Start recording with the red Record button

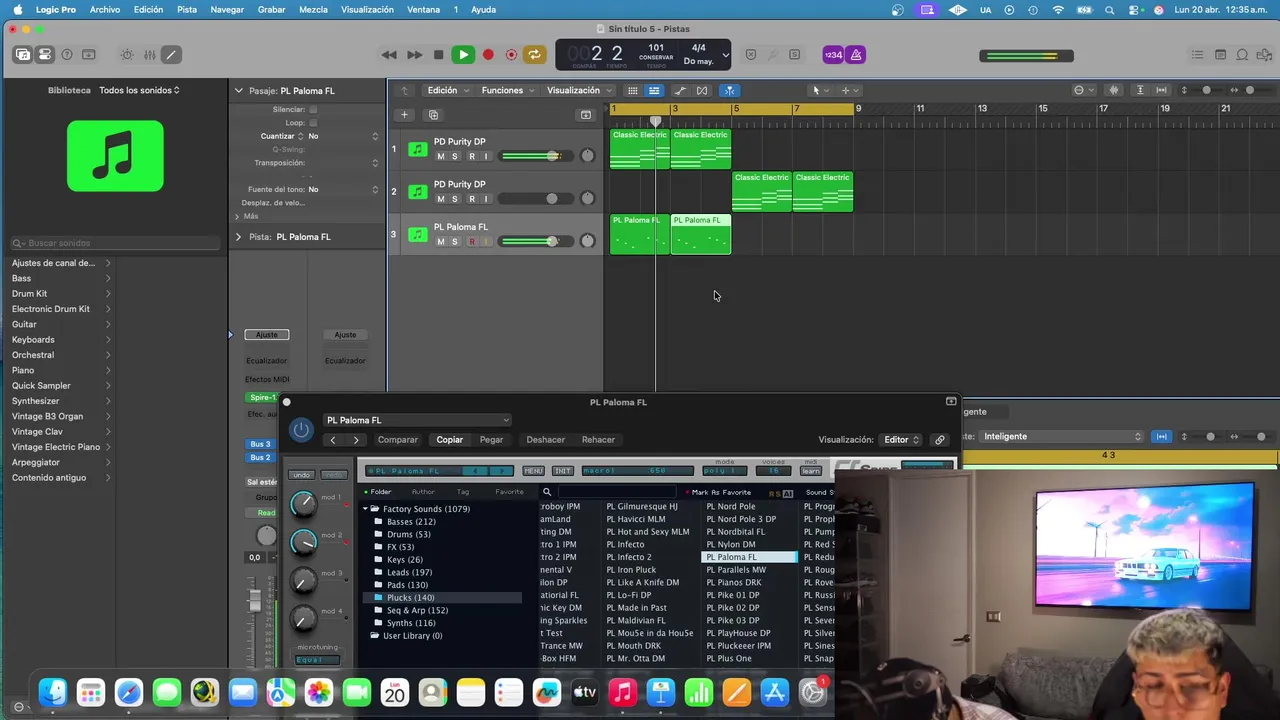point(488,55)
